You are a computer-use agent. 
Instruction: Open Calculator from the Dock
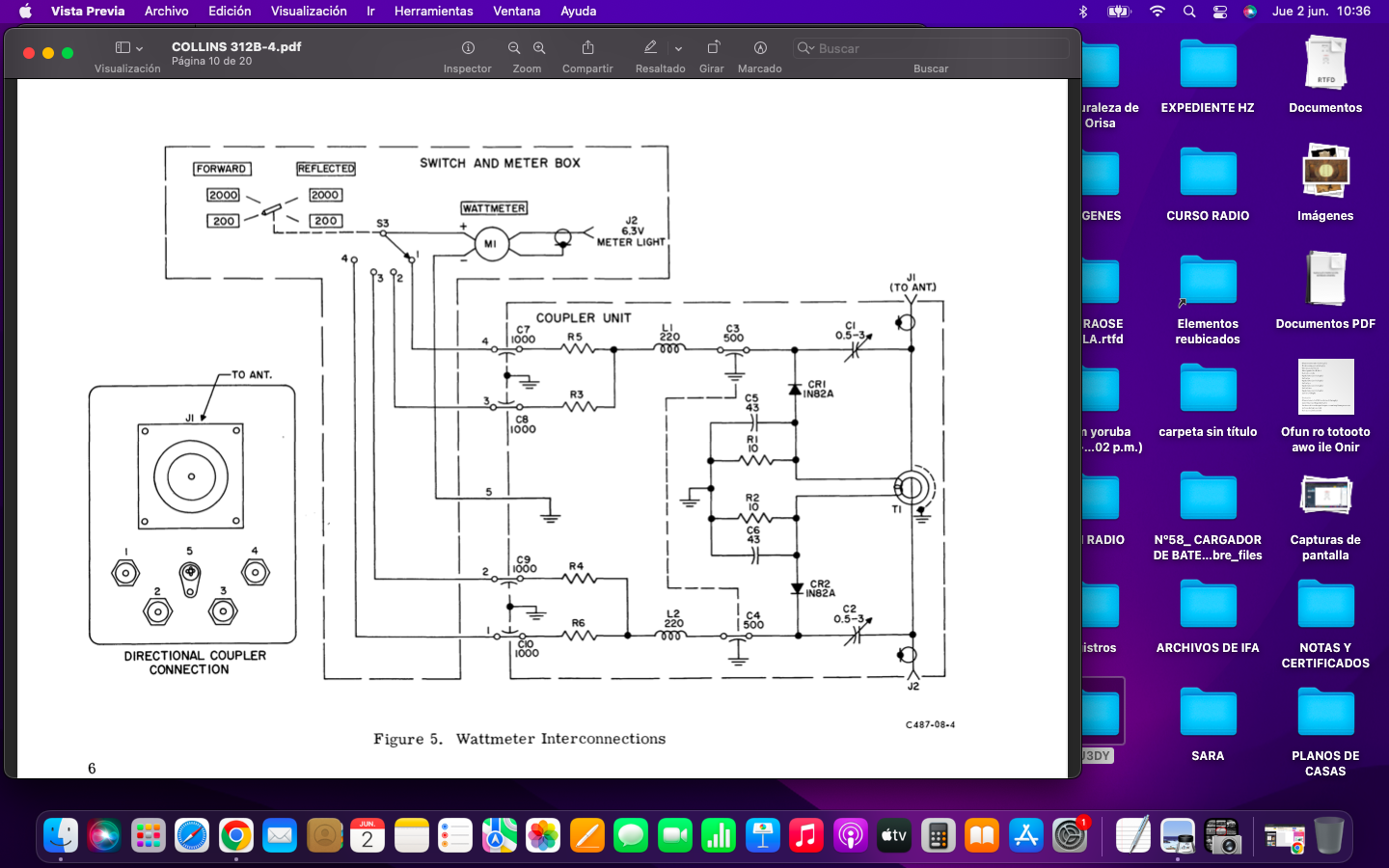tap(939, 835)
